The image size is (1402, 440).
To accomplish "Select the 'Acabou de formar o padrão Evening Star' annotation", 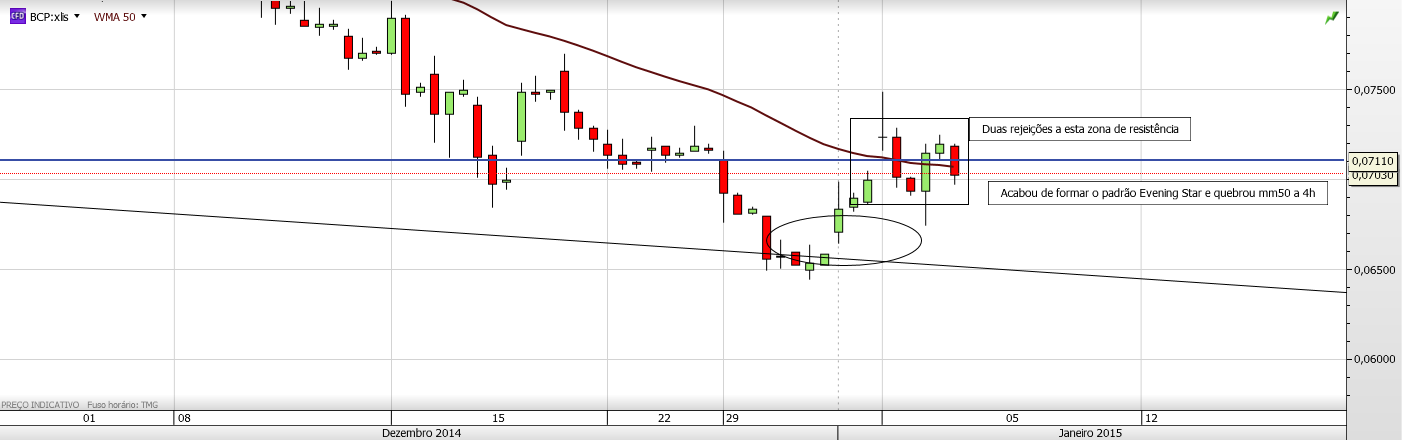I will tap(1157, 194).
